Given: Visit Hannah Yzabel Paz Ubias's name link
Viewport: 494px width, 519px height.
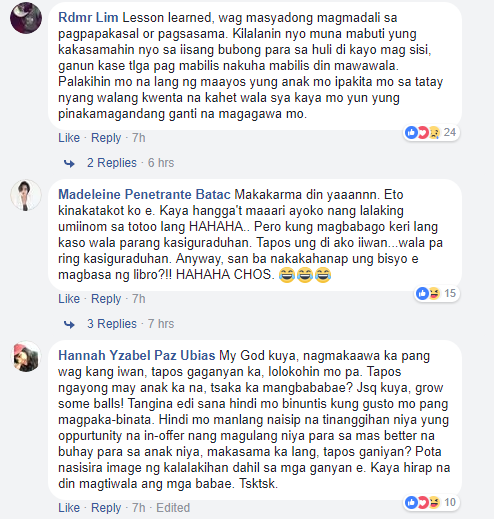Looking at the screenshot, I should 137,356.
